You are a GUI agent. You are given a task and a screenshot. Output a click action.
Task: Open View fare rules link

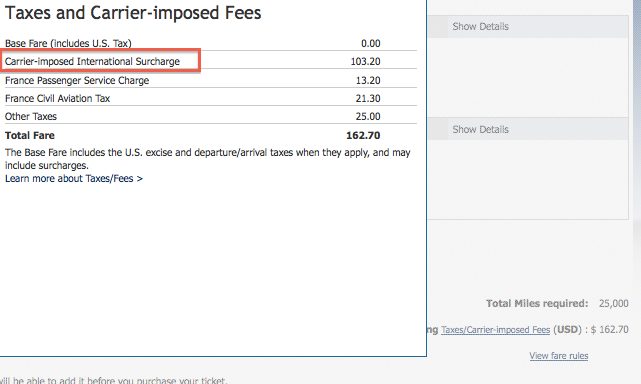[559, 356]
